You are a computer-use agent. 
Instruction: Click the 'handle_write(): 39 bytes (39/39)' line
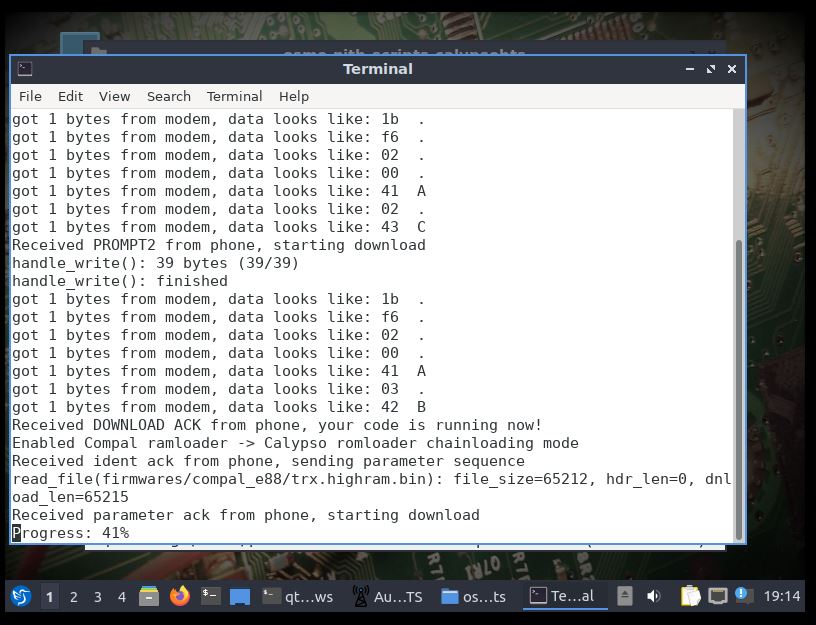(x=155, y=263)
